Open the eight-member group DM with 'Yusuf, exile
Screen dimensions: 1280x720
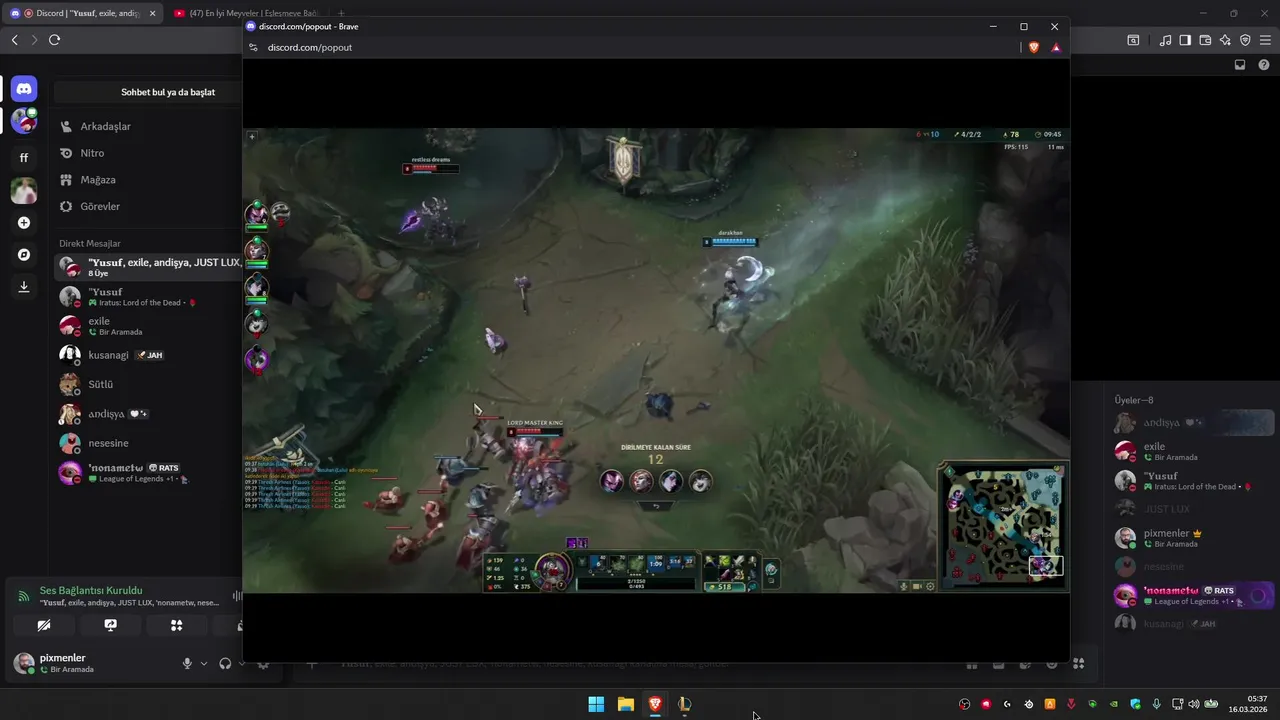148,267
